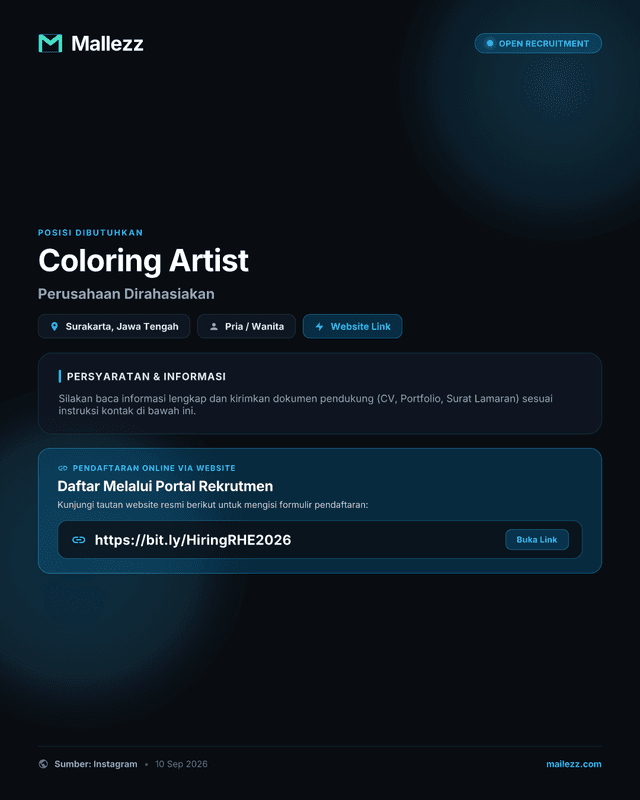Select the Surakarta, Jawa Tengah tag

click(114, 327)
